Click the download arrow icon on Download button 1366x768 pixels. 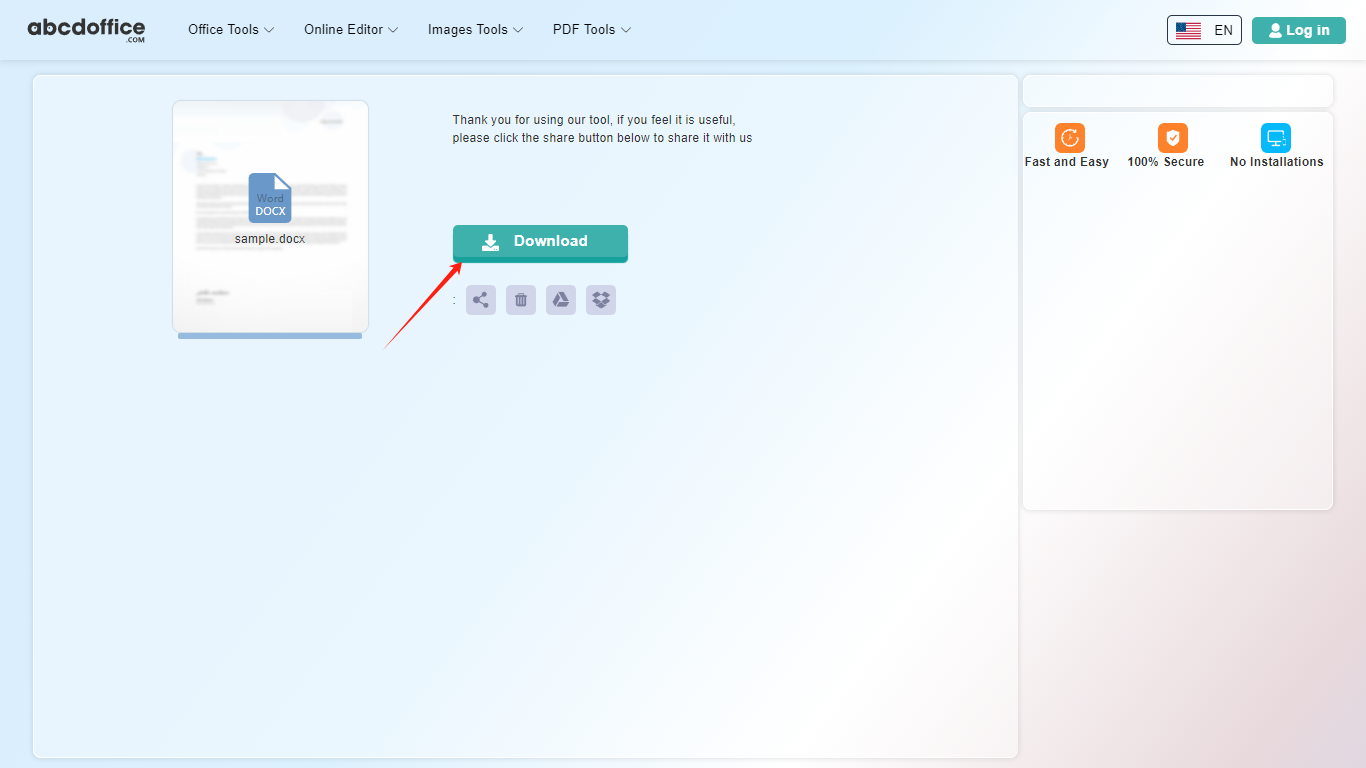tap(489, 242)
